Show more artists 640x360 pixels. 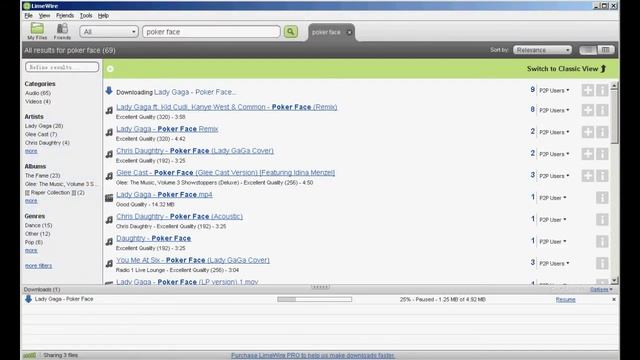coord(31,151)
